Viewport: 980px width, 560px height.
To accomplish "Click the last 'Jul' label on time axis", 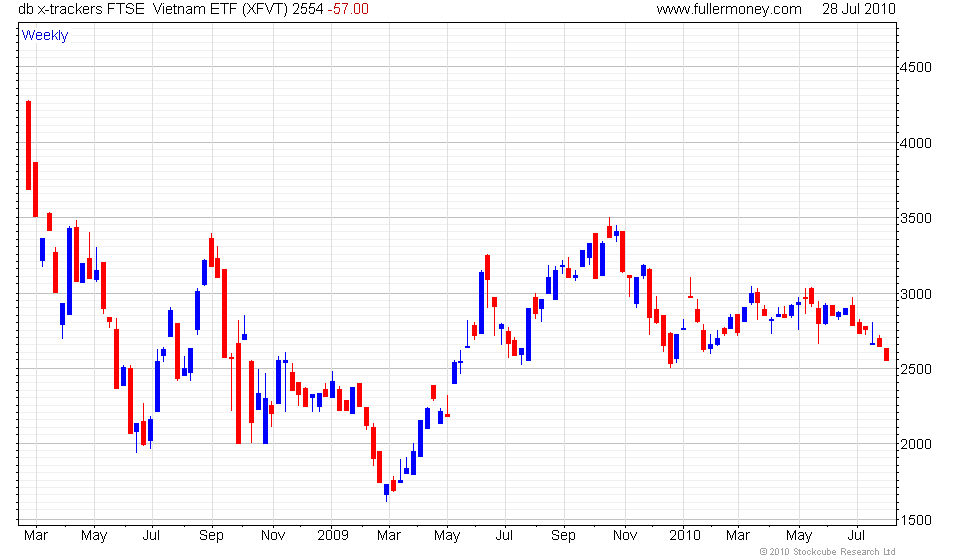I will tap(856, 536).
